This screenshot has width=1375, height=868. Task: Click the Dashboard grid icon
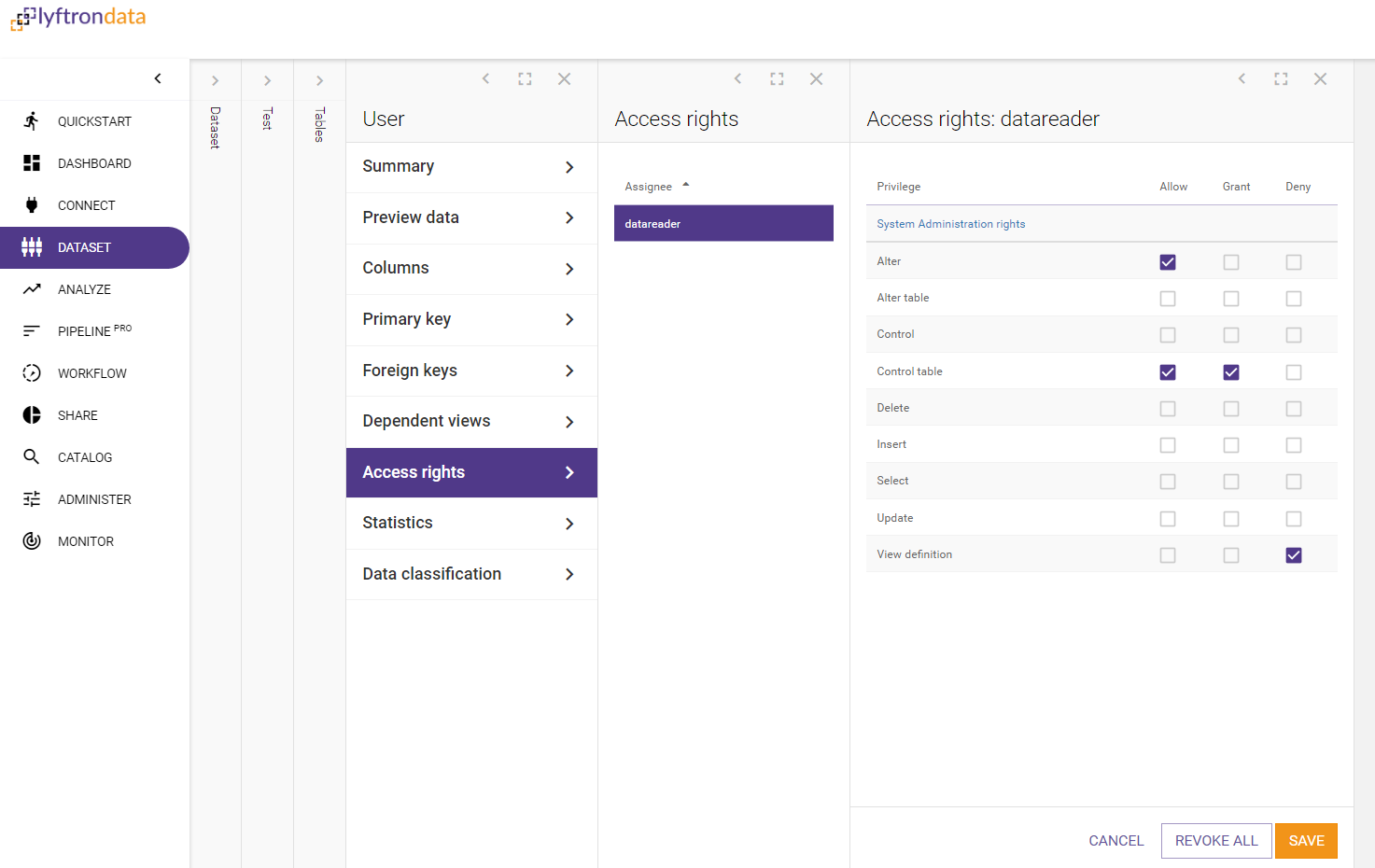point(32,163)
